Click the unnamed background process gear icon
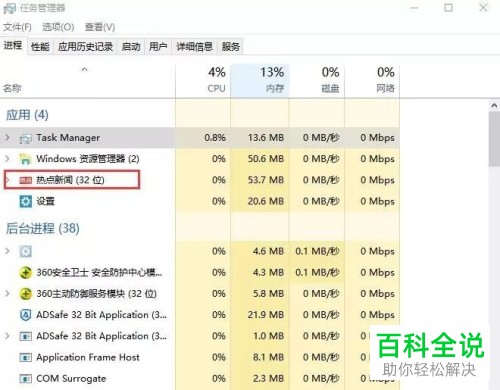 [26, 251]
